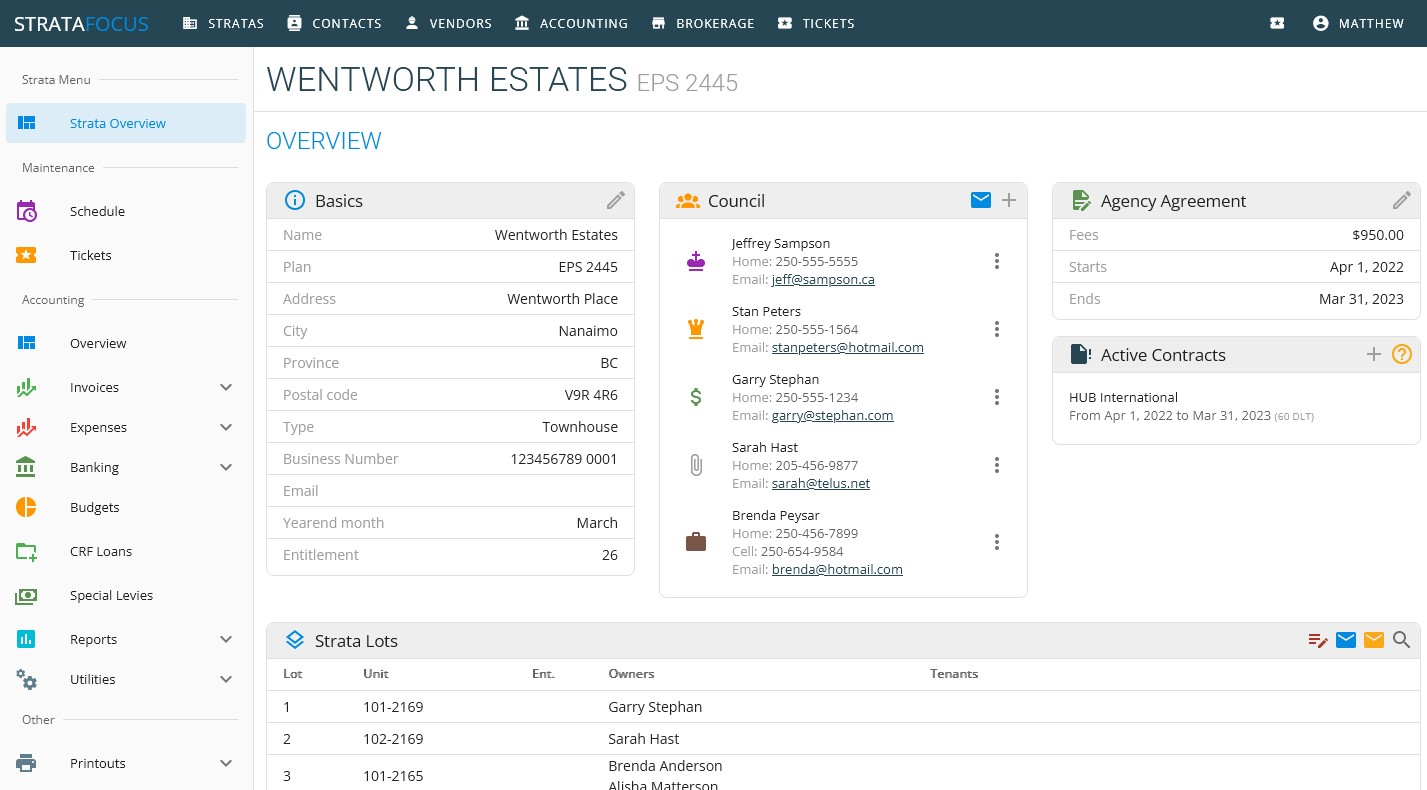This screenshot has height=790, width=1427.
Task: Add a council member with plus icon
Action: point(1009,201)
